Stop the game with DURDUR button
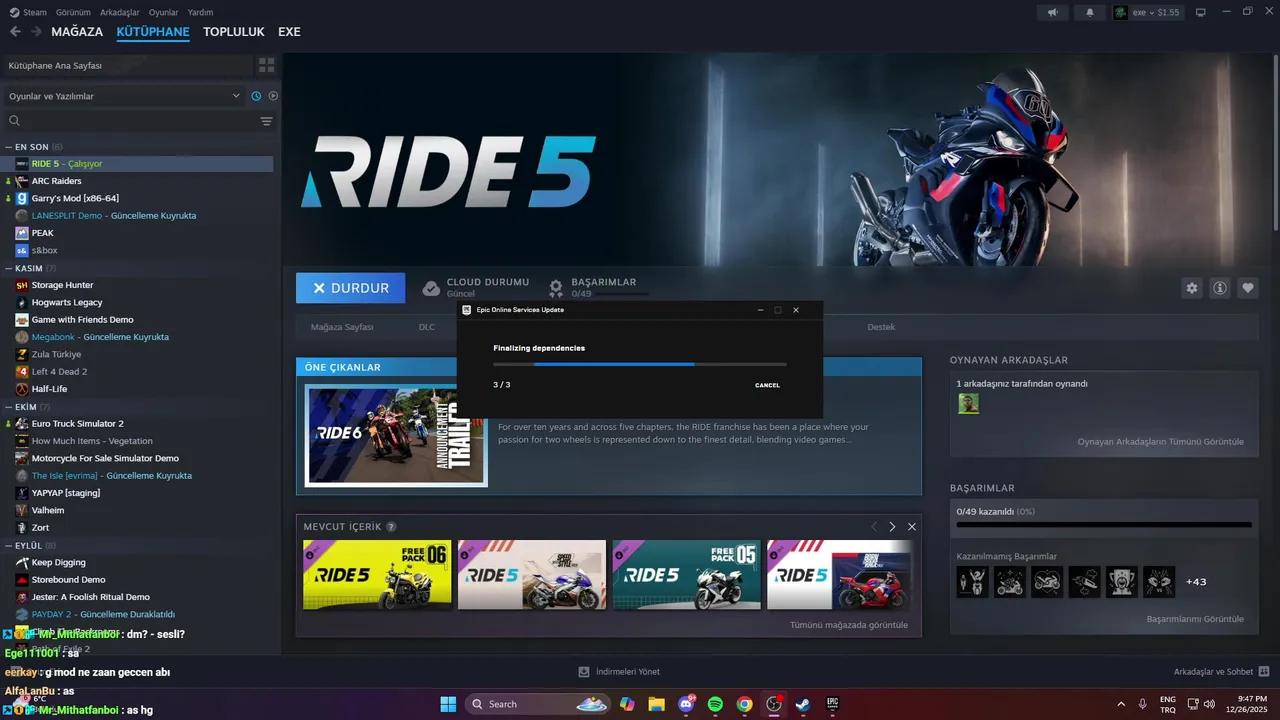Screen dimensions: 1280x720 (350, 288)
